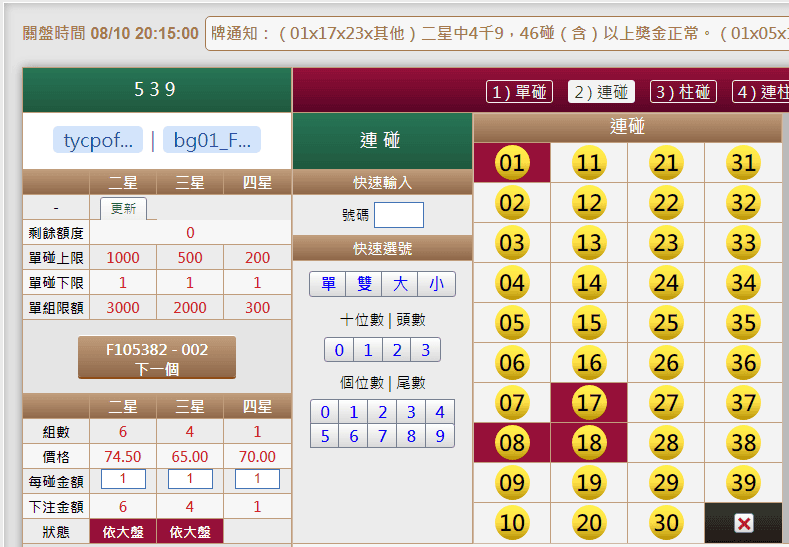Image resolution: width=789 pixels, height=547 pixels.
Task: Tap ball 35 in grid
Action: (744, 323)
